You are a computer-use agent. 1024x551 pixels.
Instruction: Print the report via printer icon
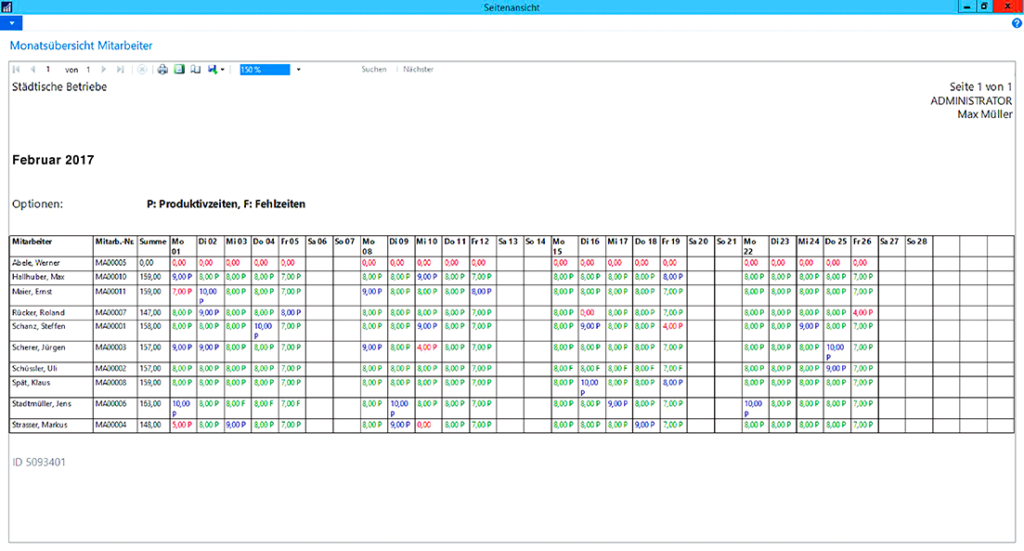163,70
